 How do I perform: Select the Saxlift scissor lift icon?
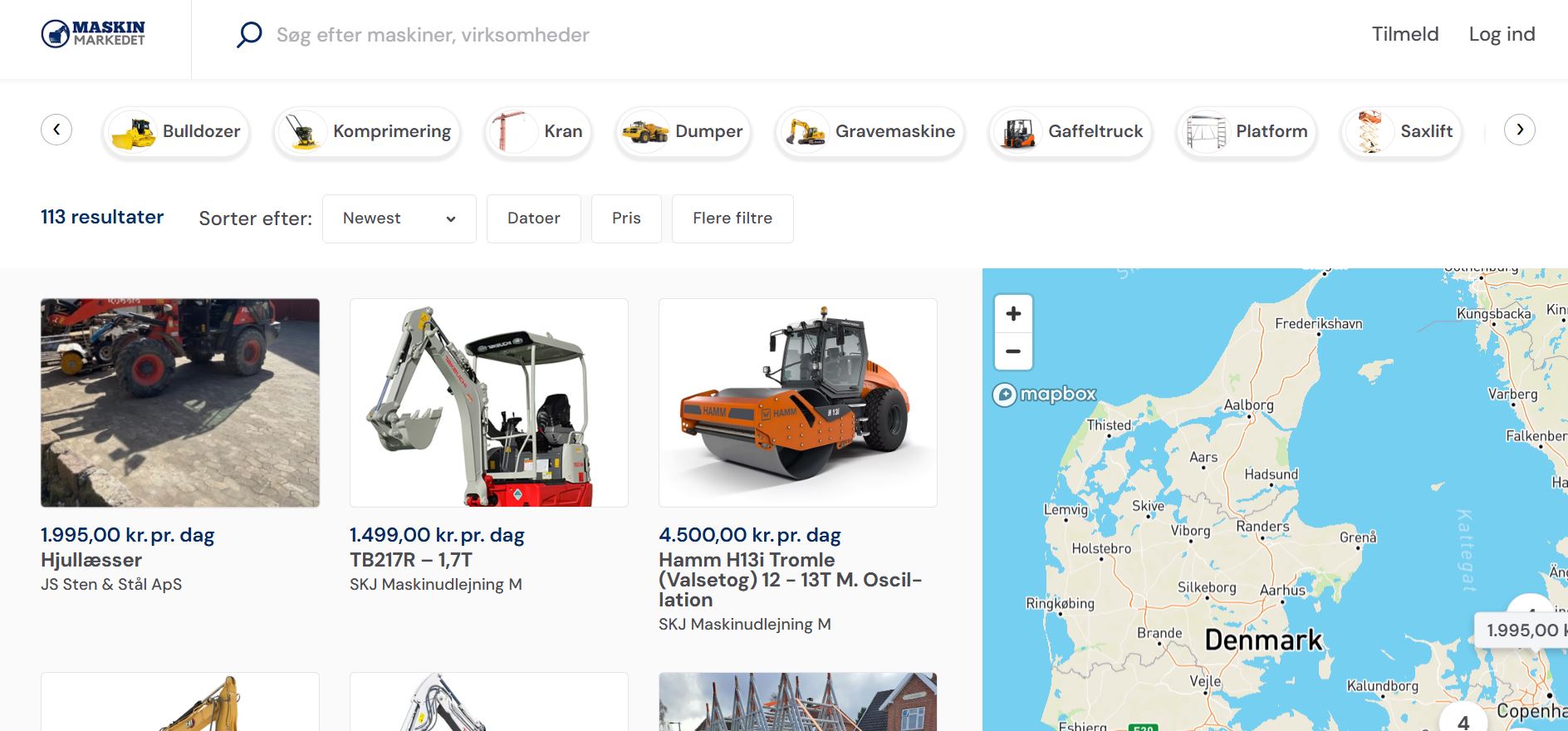point(1370,132)
